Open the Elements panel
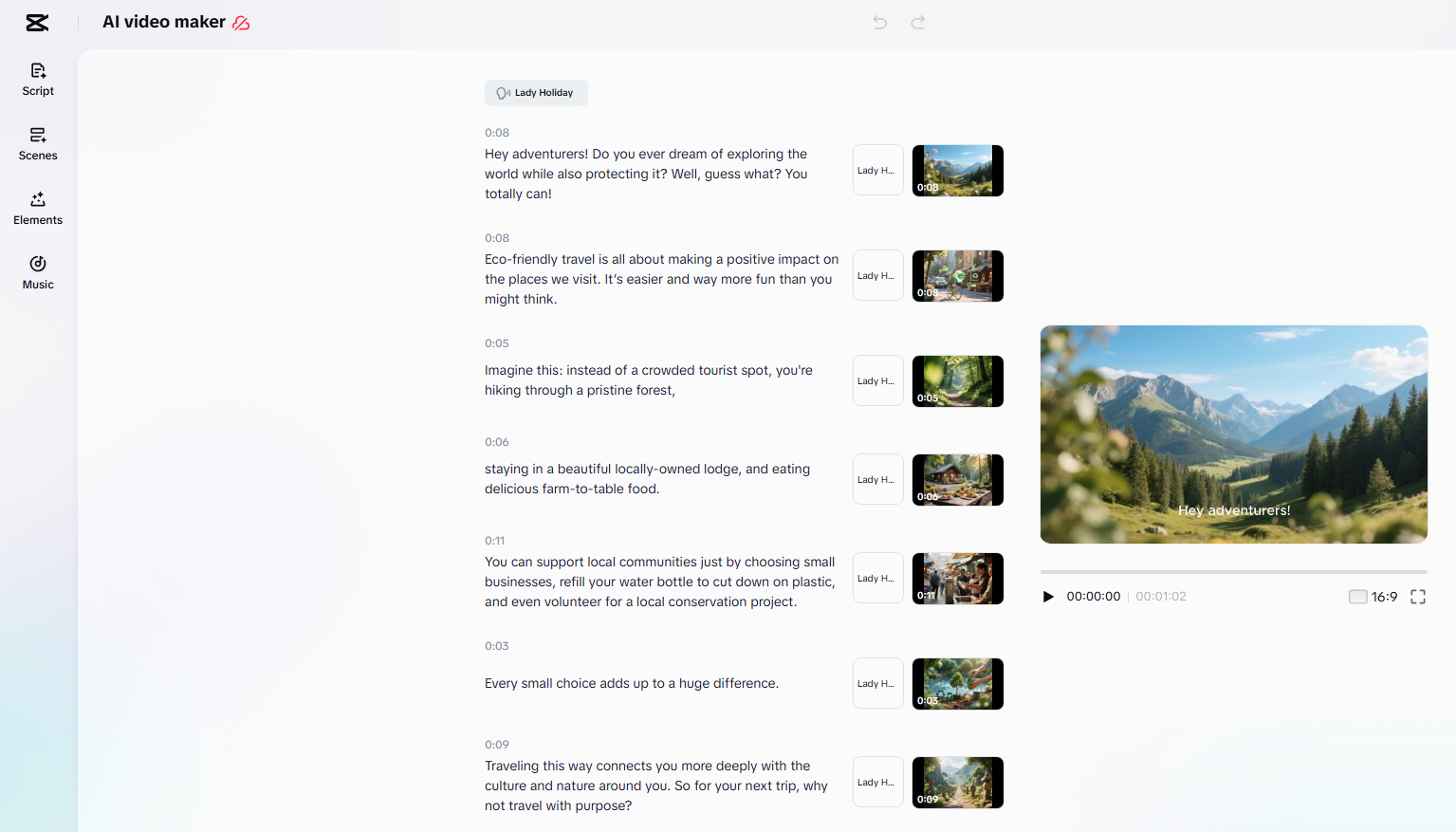The height and width of the screenshot is (832, 1456). tap(37, 208)
